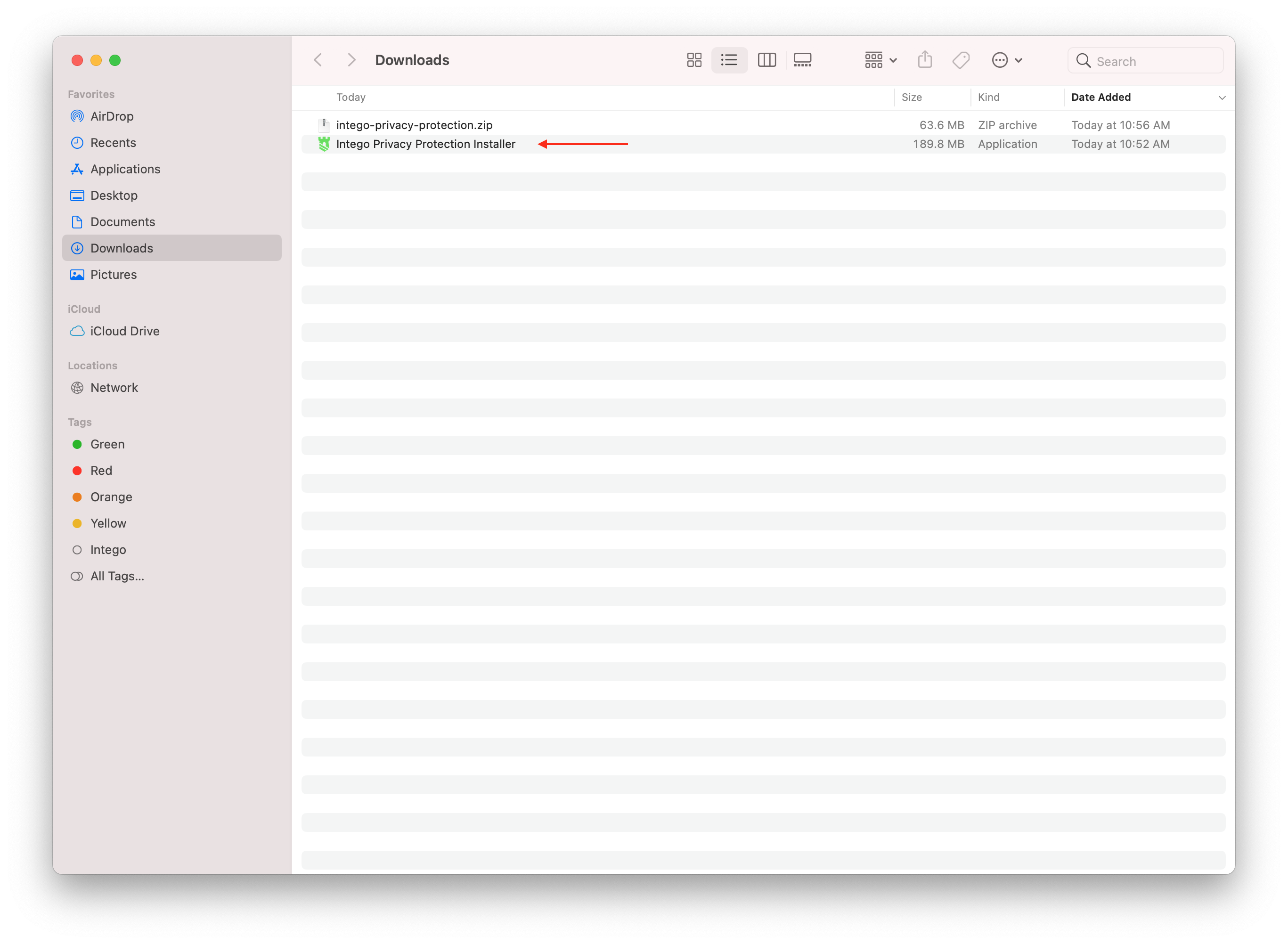Open Applications in the sidebar

[171, 169]
